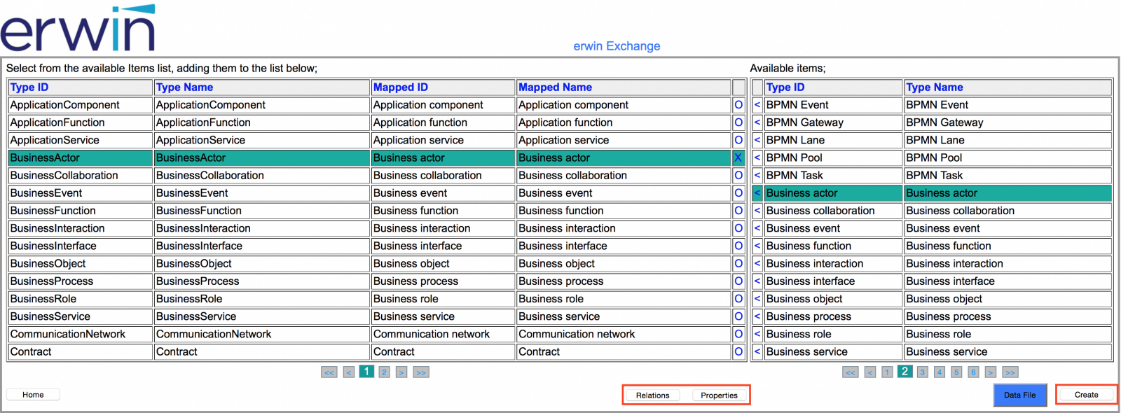Select page 1 of available items

click(887, 372)
